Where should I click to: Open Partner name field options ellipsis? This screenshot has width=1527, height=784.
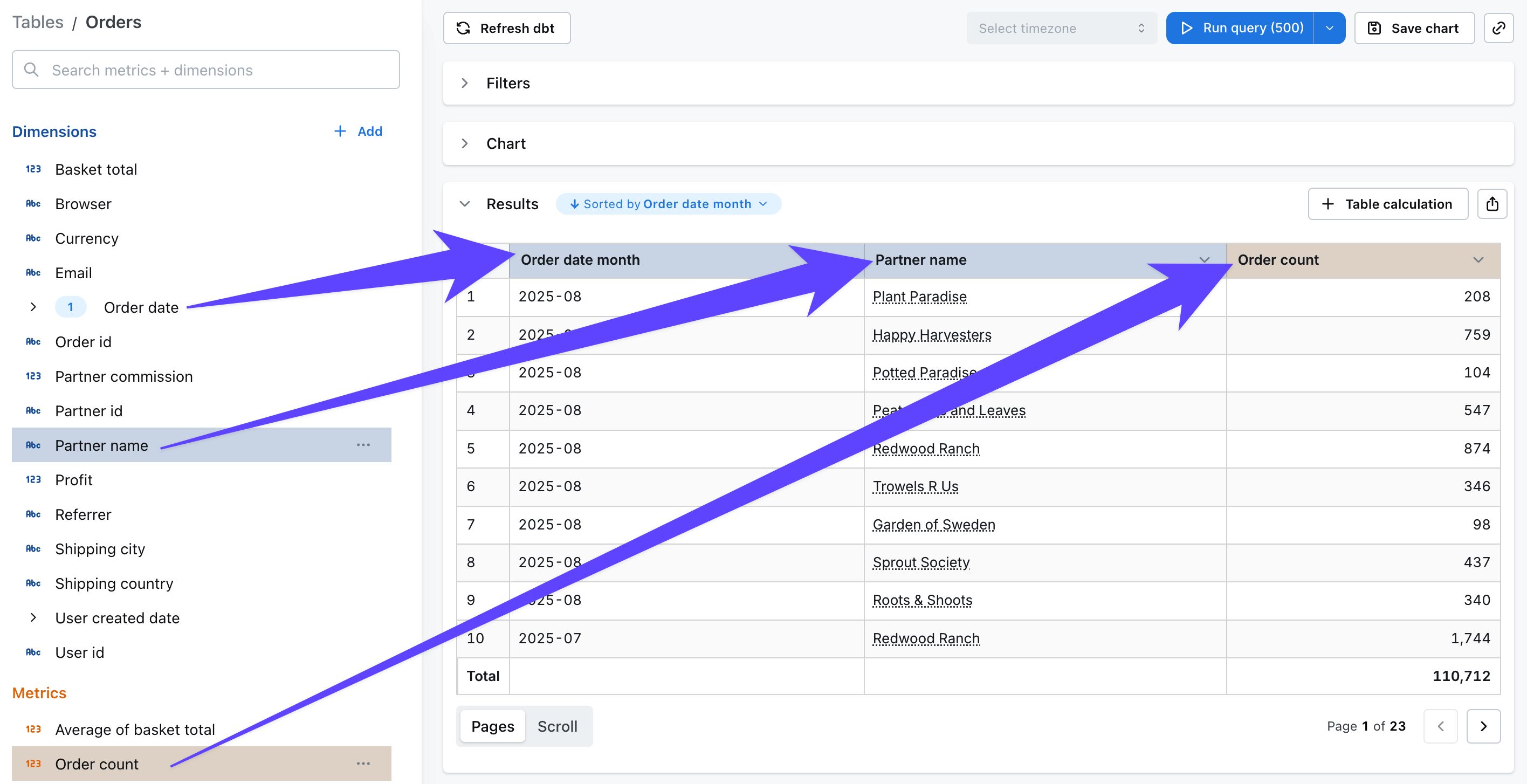tap(363, 445)
